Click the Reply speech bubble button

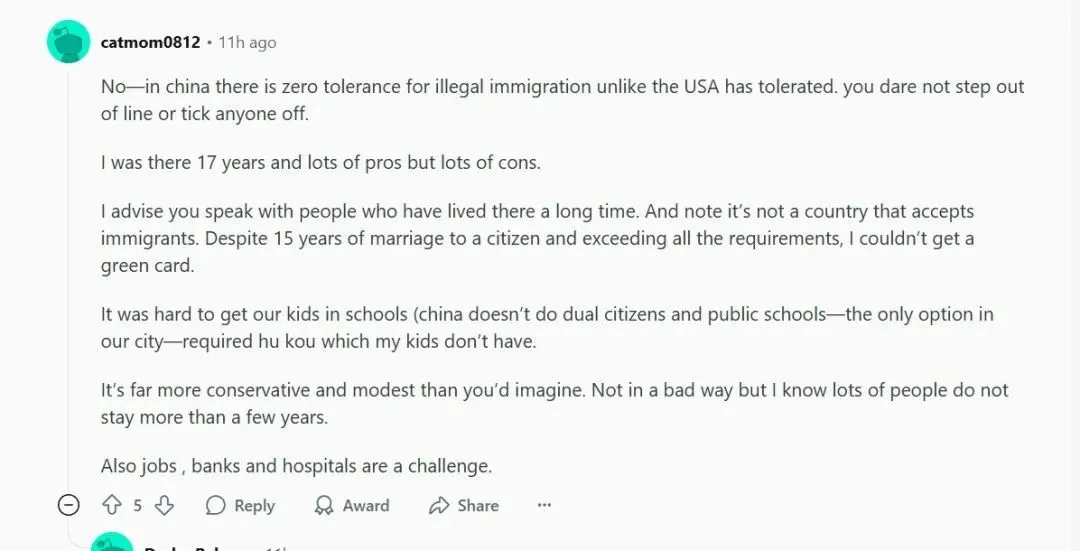click(240, 505)
